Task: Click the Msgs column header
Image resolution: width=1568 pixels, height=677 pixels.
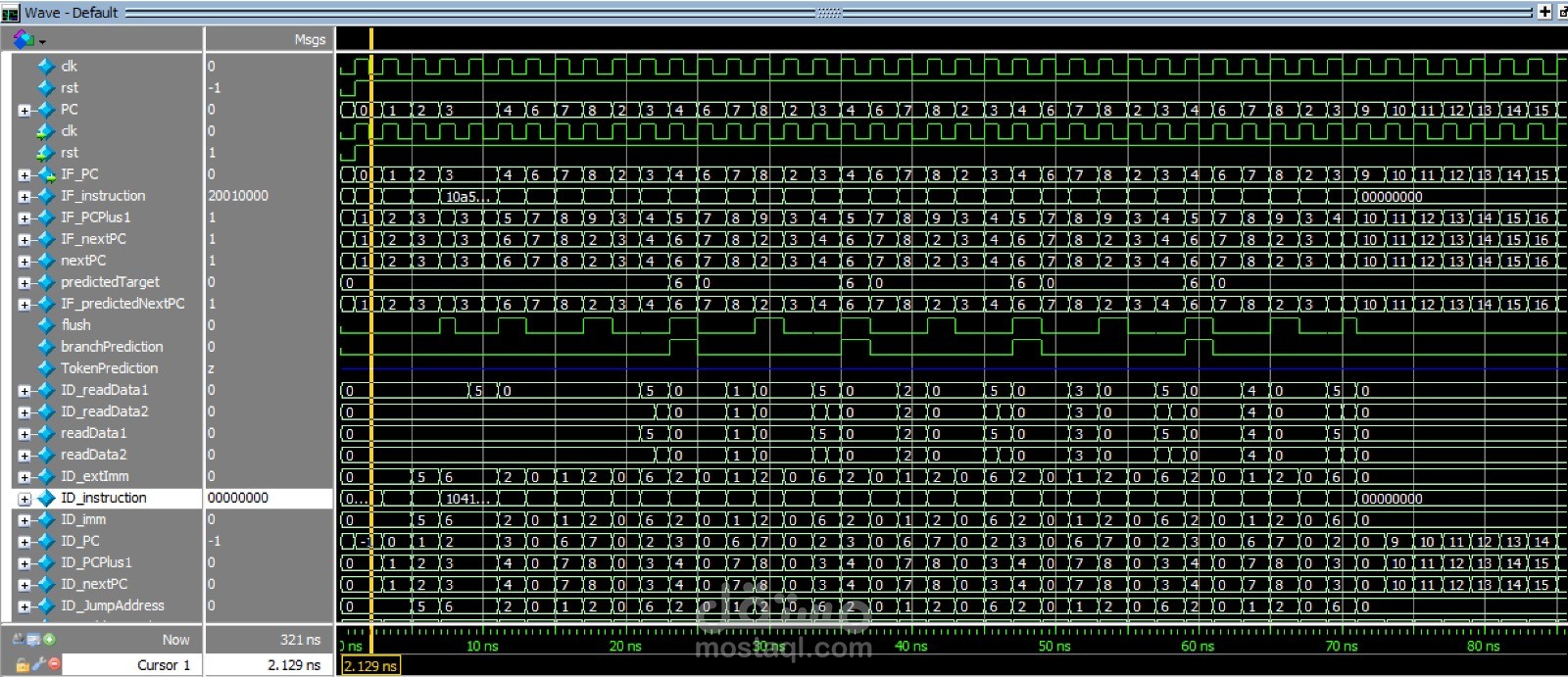Action: coord(310,39)
